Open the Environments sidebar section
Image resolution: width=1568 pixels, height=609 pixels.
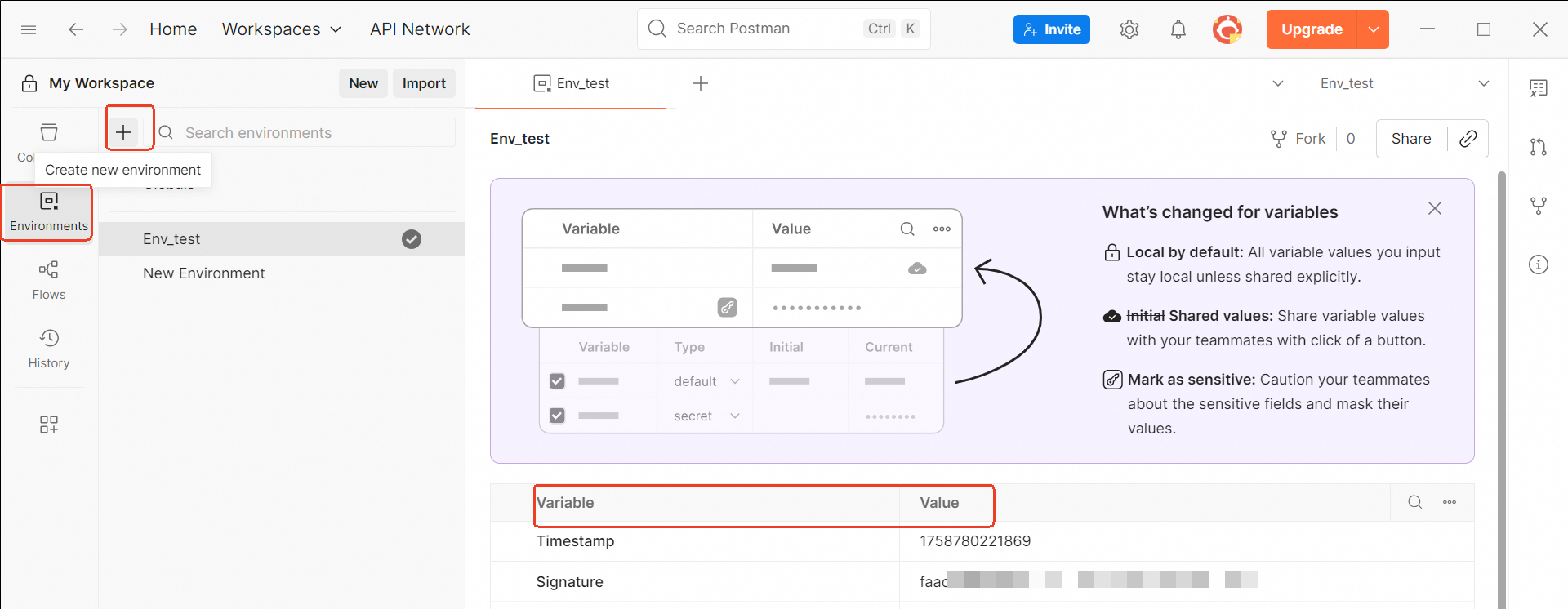(x=49, y=212)
